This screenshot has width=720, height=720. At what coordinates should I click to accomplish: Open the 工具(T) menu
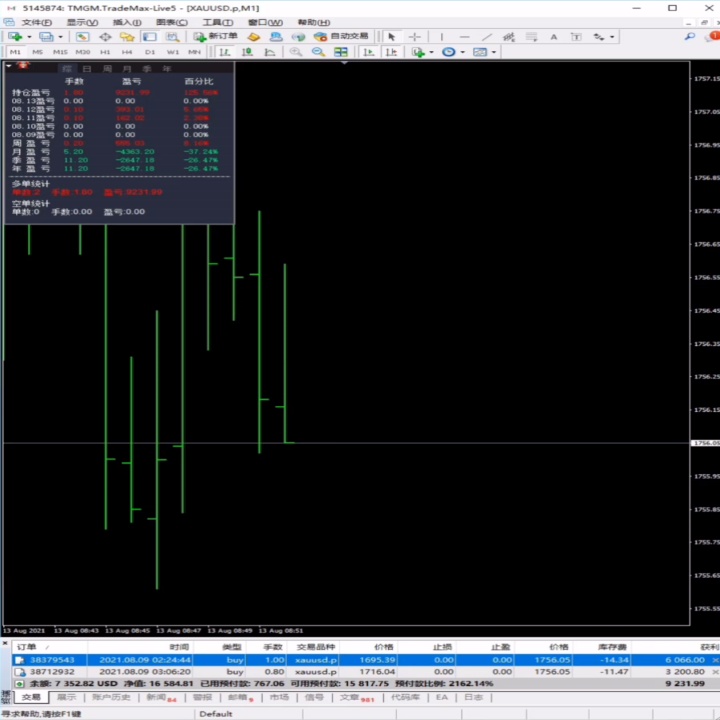(x=218, y=22)
